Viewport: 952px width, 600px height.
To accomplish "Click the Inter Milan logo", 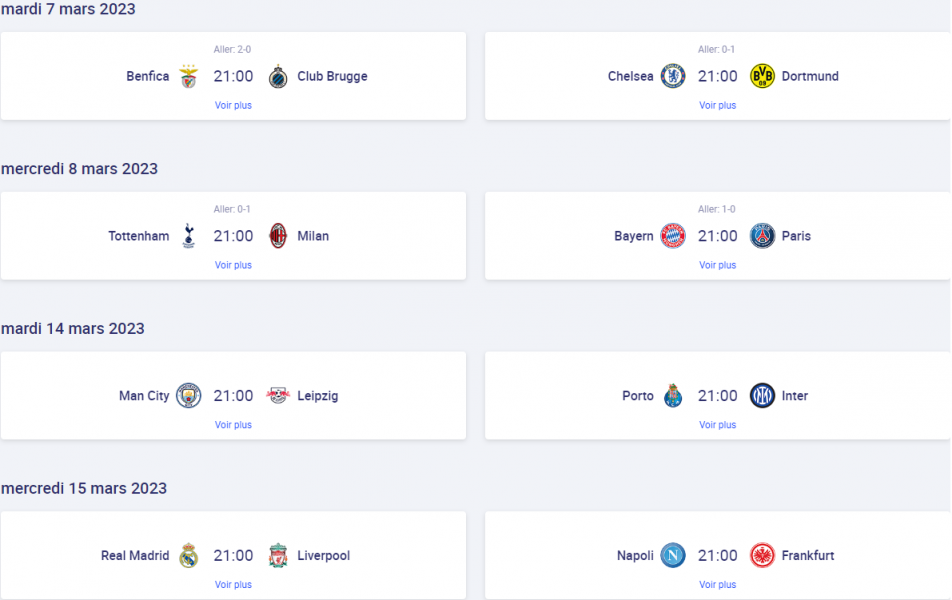I will point(762,396).
